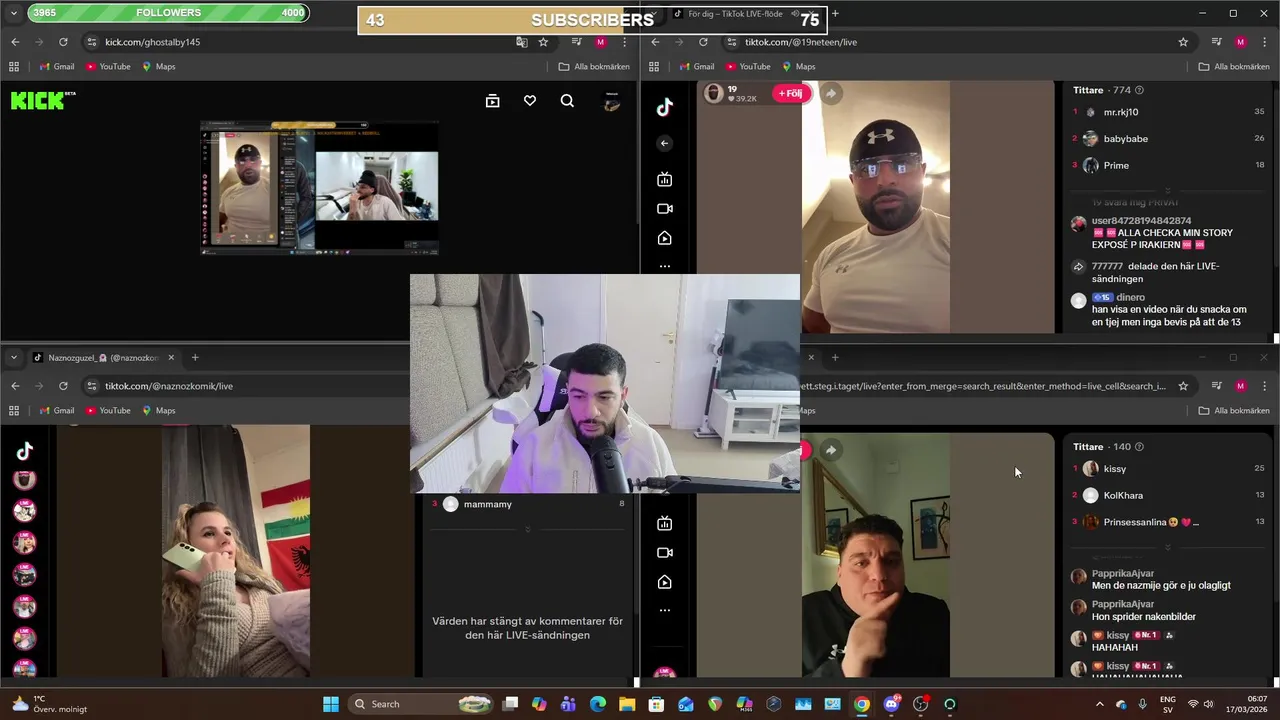Open the search magnifier on Kick
The height and width of the screenshot is (720, 1280).
coord(567,101)
